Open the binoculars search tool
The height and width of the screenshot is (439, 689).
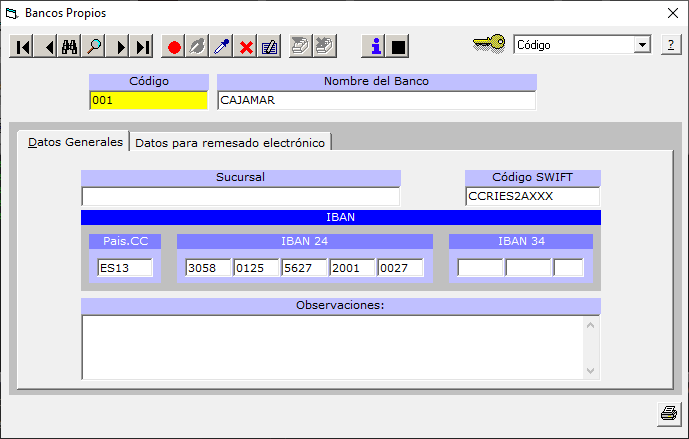70,47
